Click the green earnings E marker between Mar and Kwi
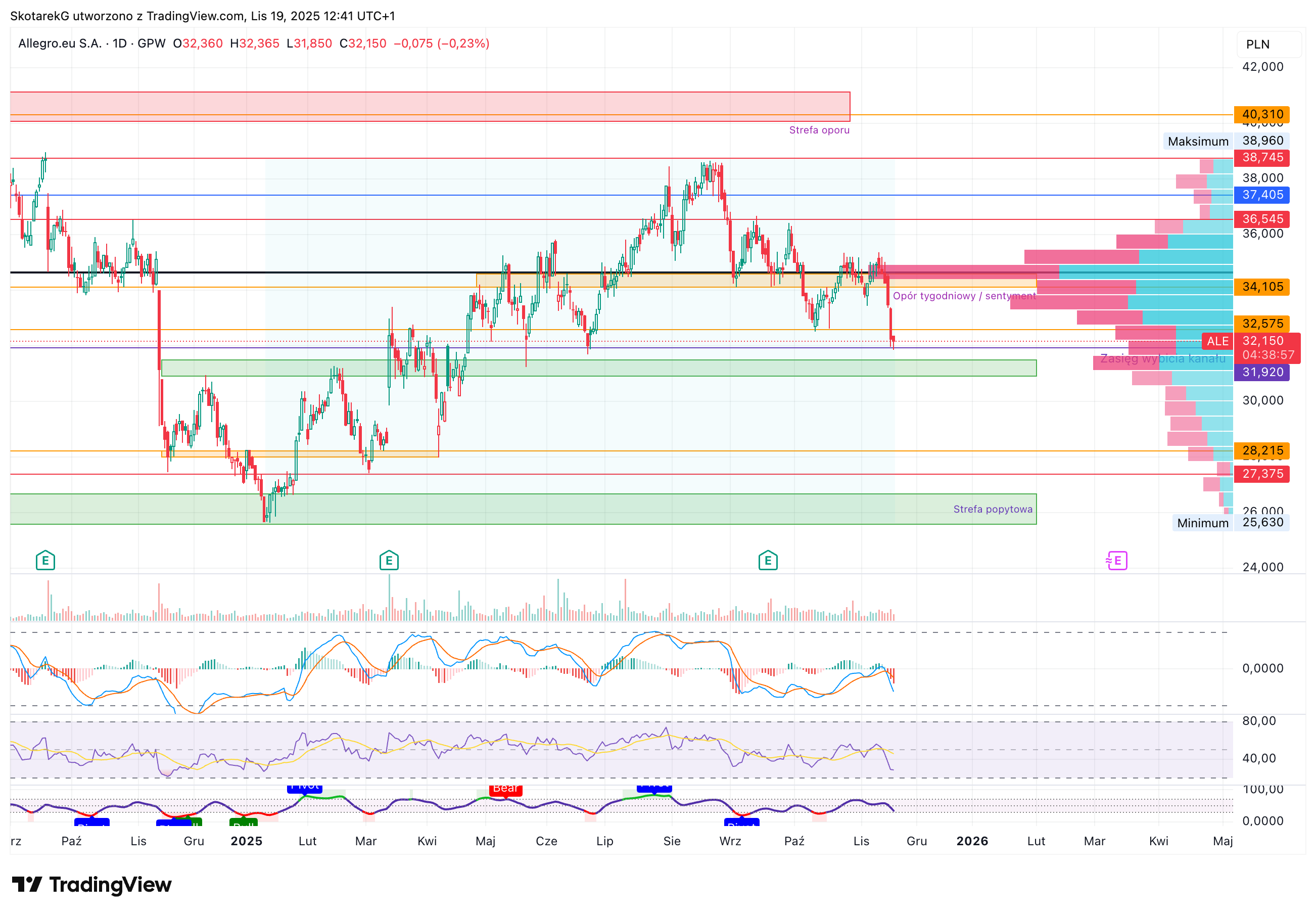 click(389, 560)
